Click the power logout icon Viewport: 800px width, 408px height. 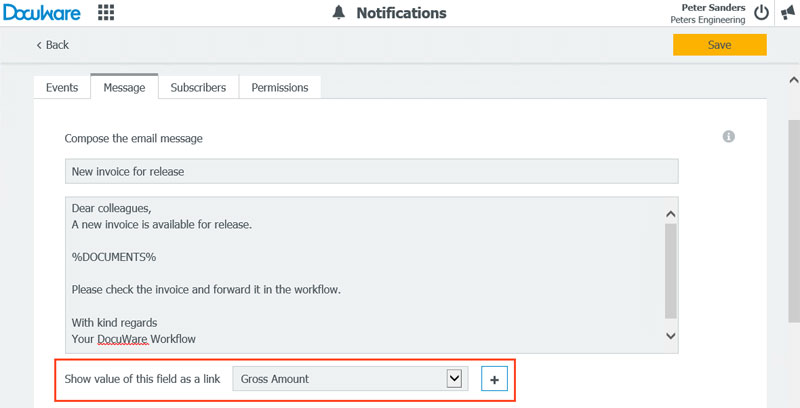point(762,13)
